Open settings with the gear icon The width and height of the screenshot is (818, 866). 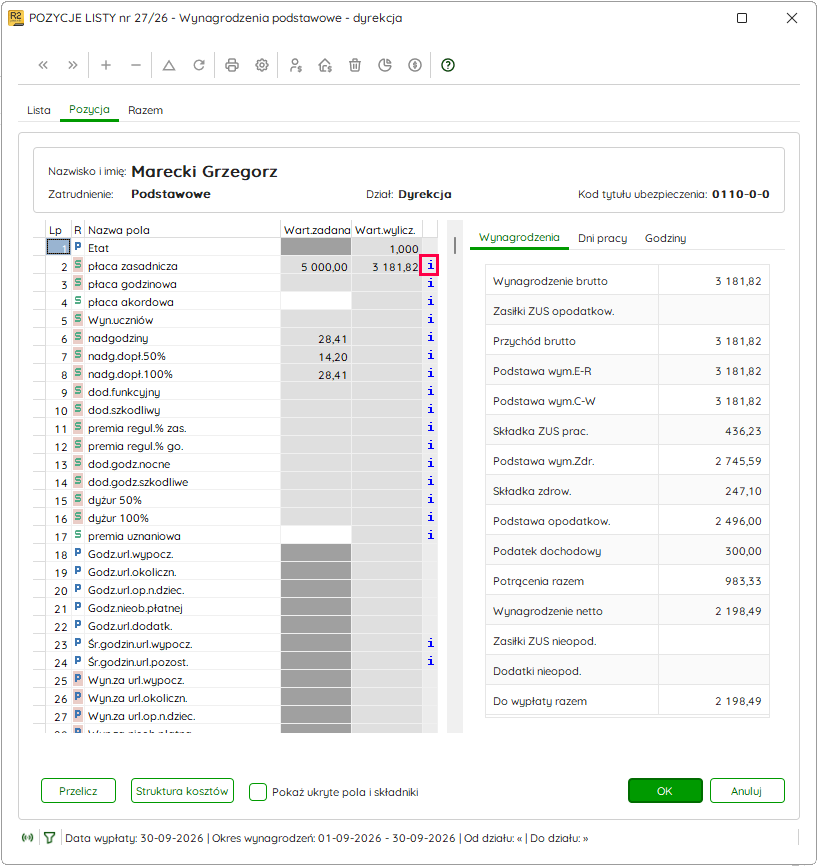tap(262, 65)
